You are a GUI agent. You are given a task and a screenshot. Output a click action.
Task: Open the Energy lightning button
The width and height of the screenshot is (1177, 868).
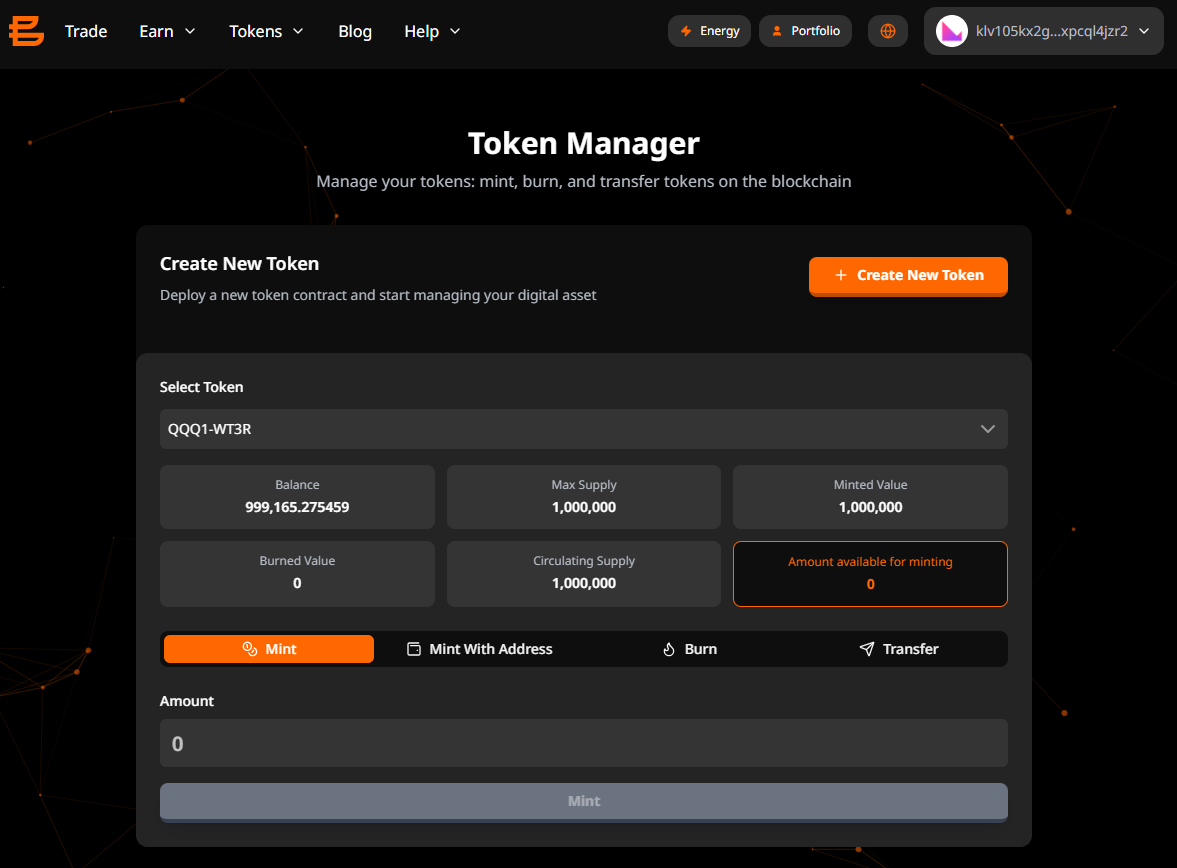click(x=709, y=31)
